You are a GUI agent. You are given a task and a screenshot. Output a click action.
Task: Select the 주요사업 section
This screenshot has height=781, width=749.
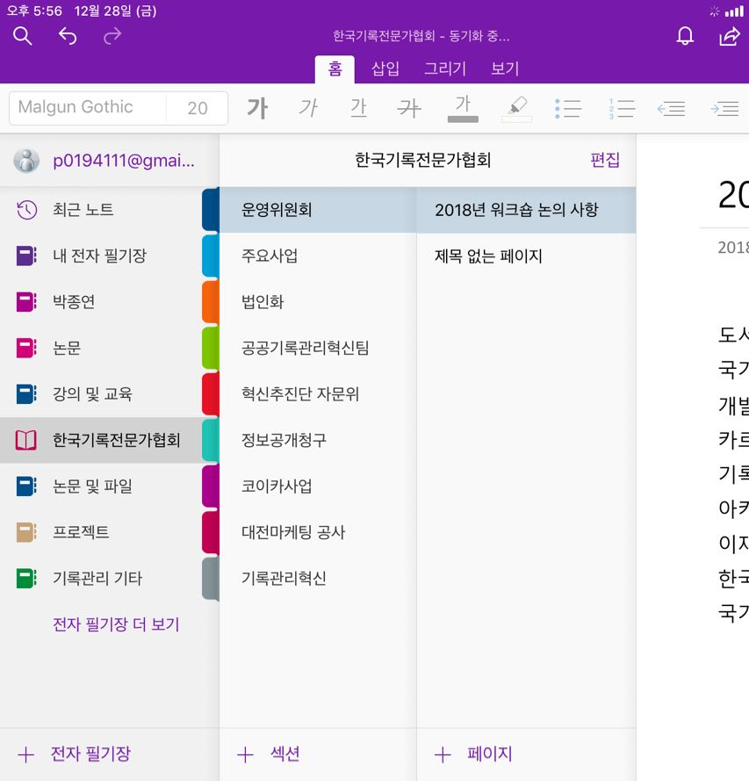click(x=318, y=256)
